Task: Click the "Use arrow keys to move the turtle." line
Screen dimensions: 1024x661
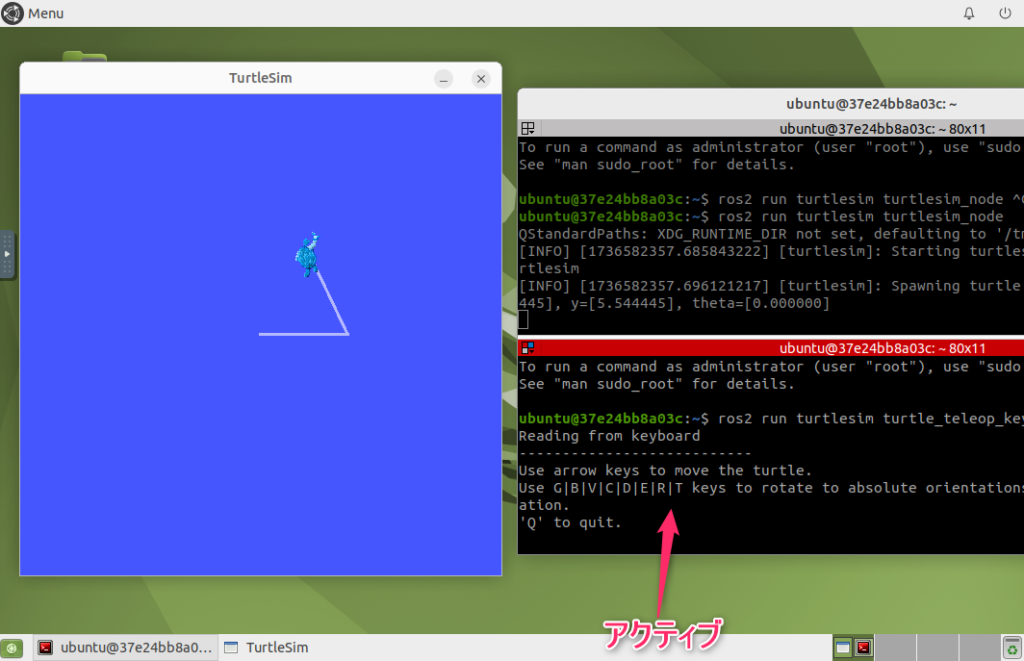Action: 665,470
